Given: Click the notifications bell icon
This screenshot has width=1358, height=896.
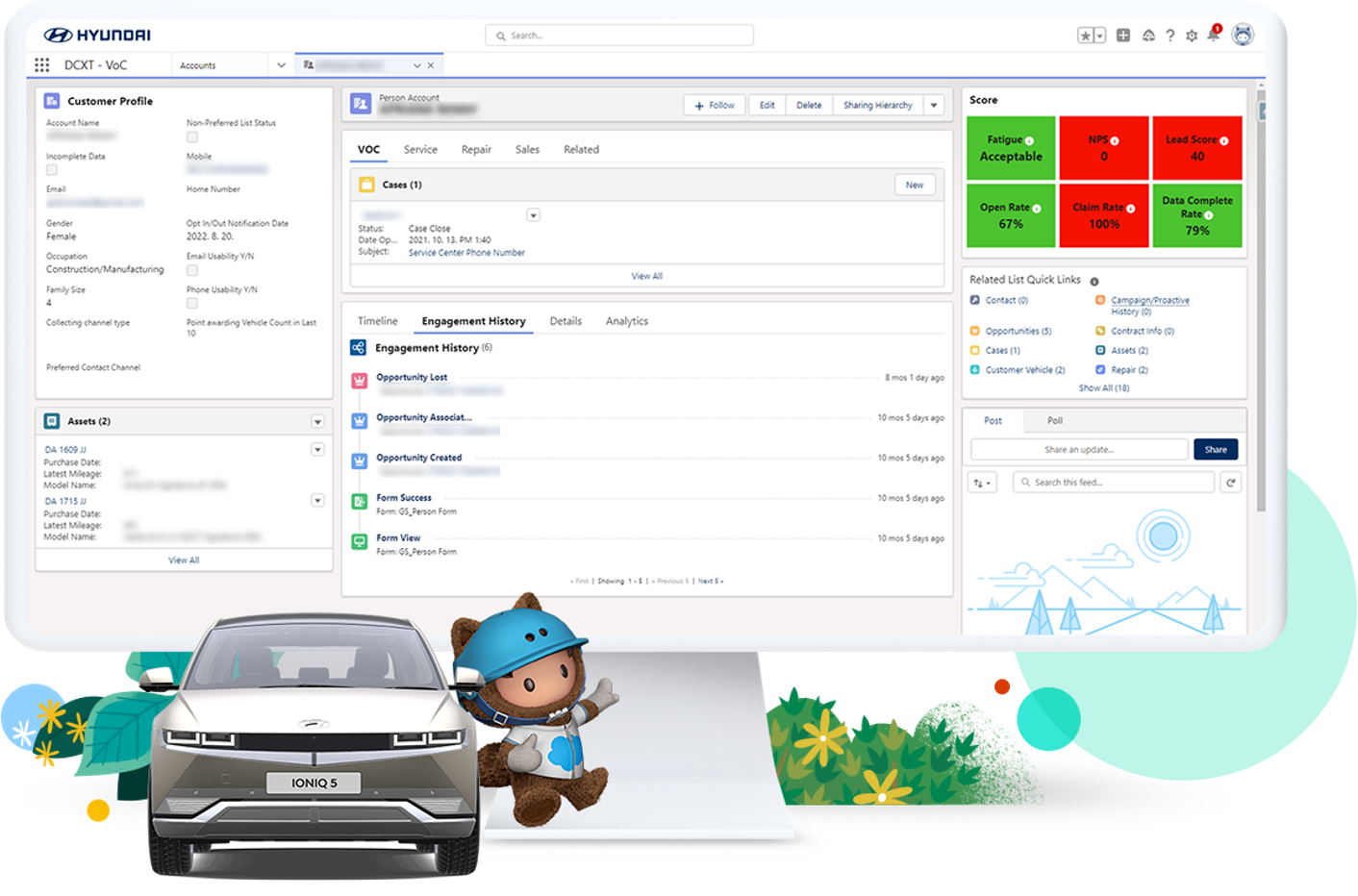Looking at the screenshot, I should click(x=1214, y=36).
